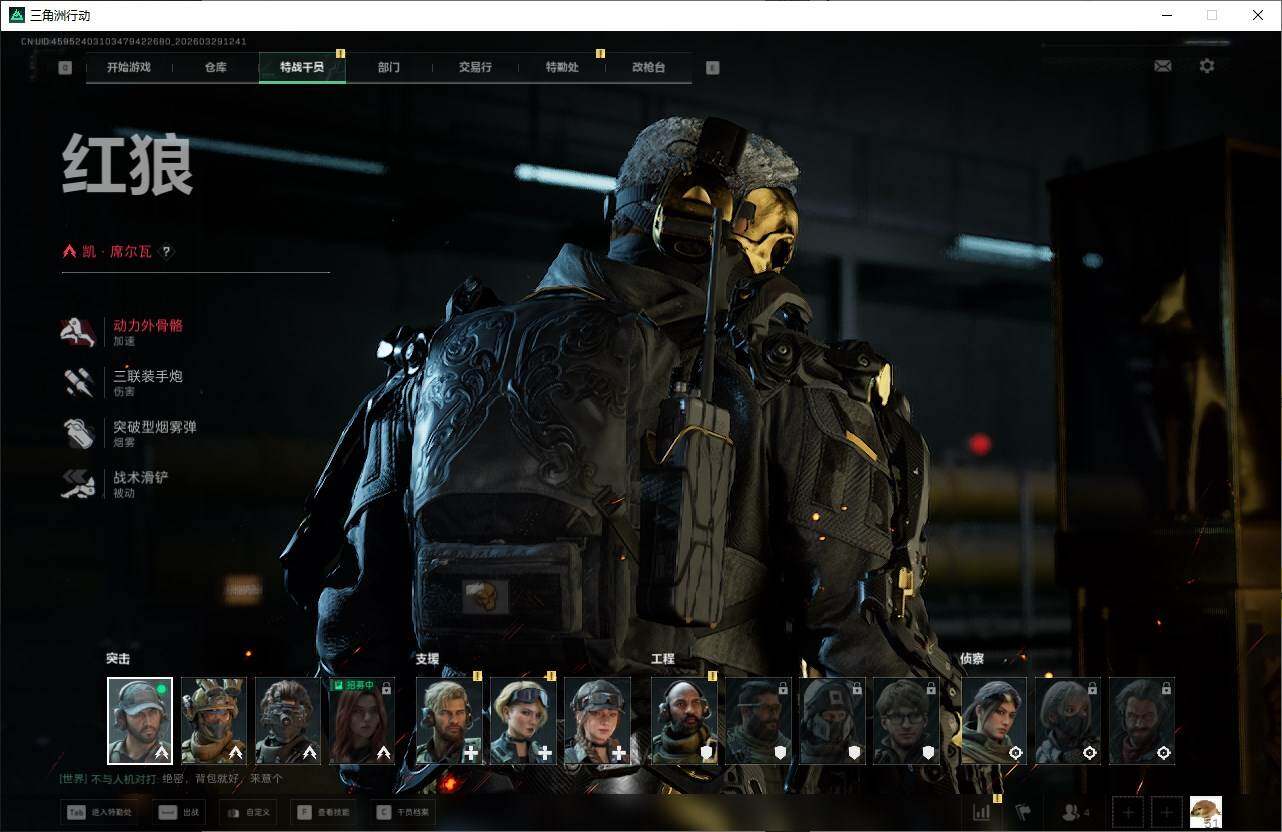Click the 突破型烟雾弹 smoke grenade icon
Image resolution: width=1282 pixels, height=832 pixels.
pyautogui.click(x=78, y=433)
